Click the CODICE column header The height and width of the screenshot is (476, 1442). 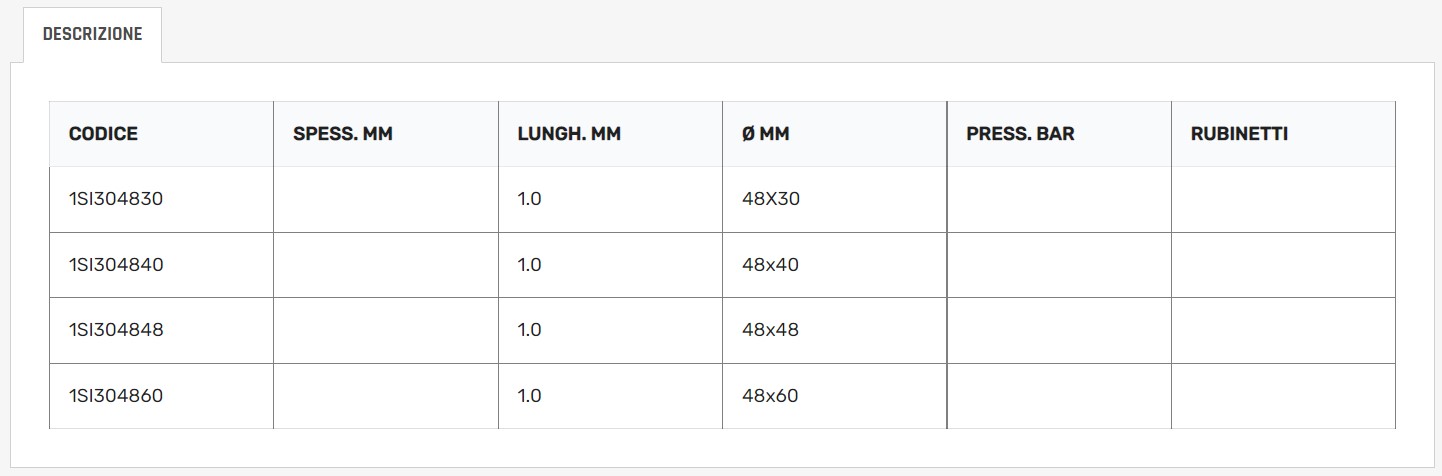pyautogui.click(x=103, y=134)
